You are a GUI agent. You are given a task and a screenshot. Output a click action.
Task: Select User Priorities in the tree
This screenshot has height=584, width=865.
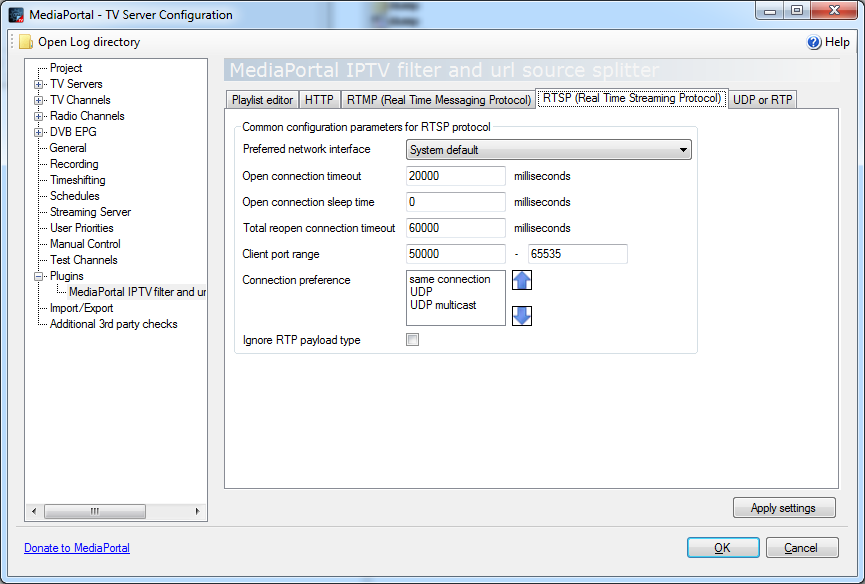pyautogui.click(x=82, y=228)
